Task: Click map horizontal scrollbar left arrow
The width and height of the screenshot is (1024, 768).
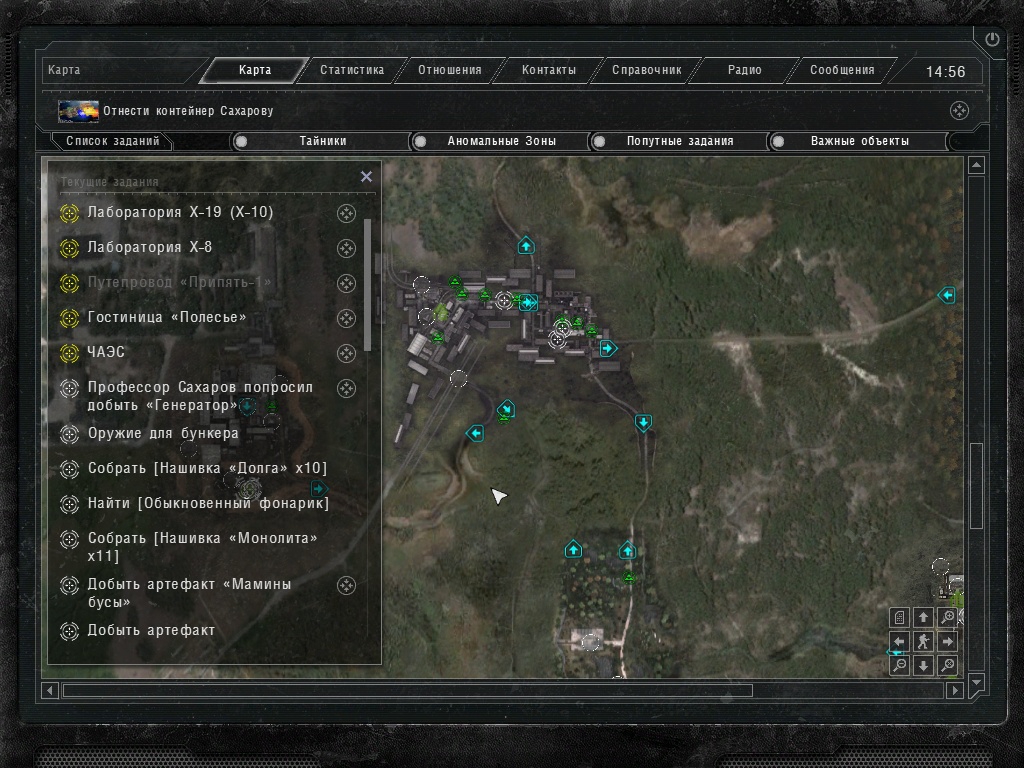Action: [x=50, y=690]
